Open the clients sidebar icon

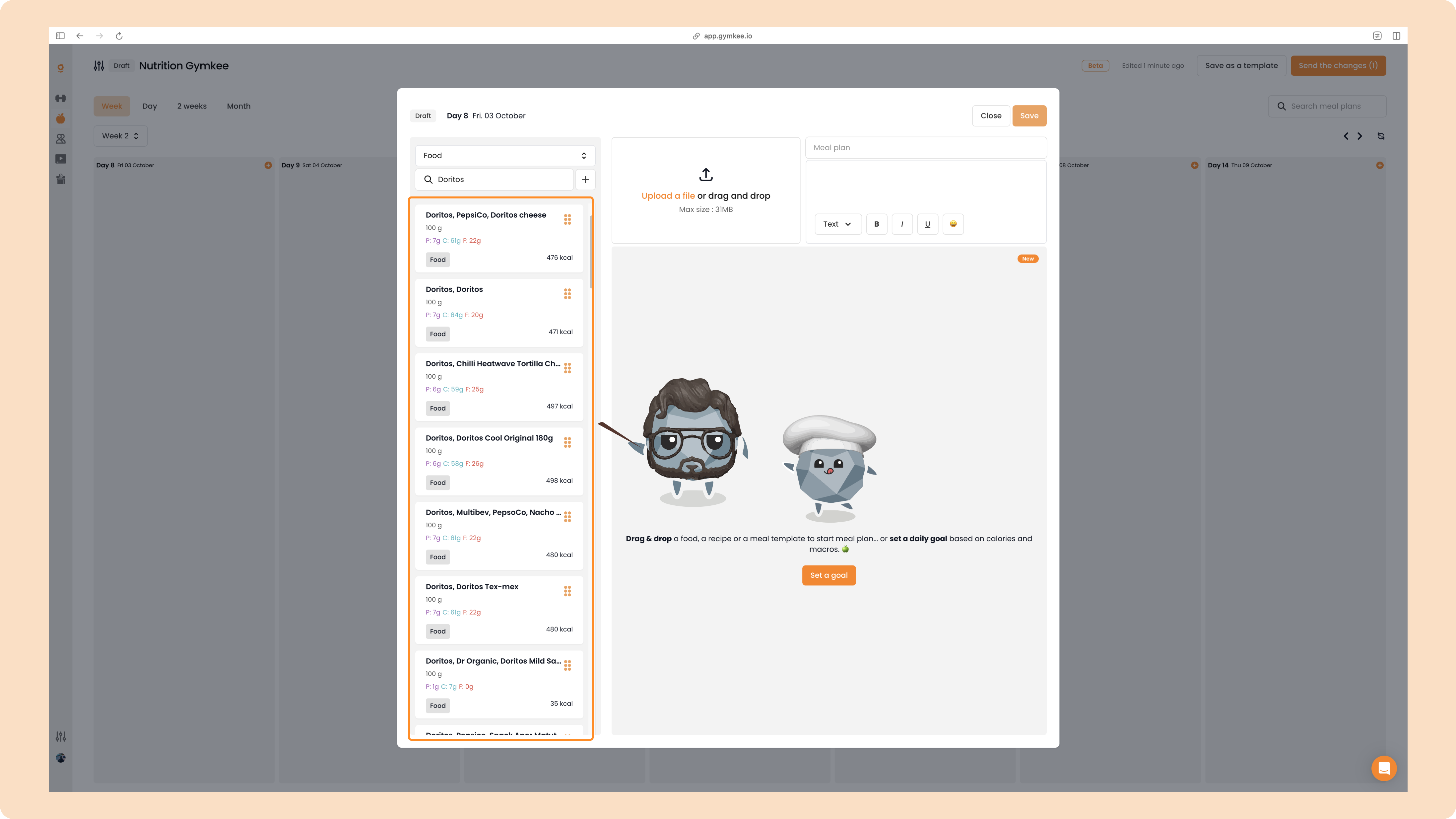click(60, 139)
